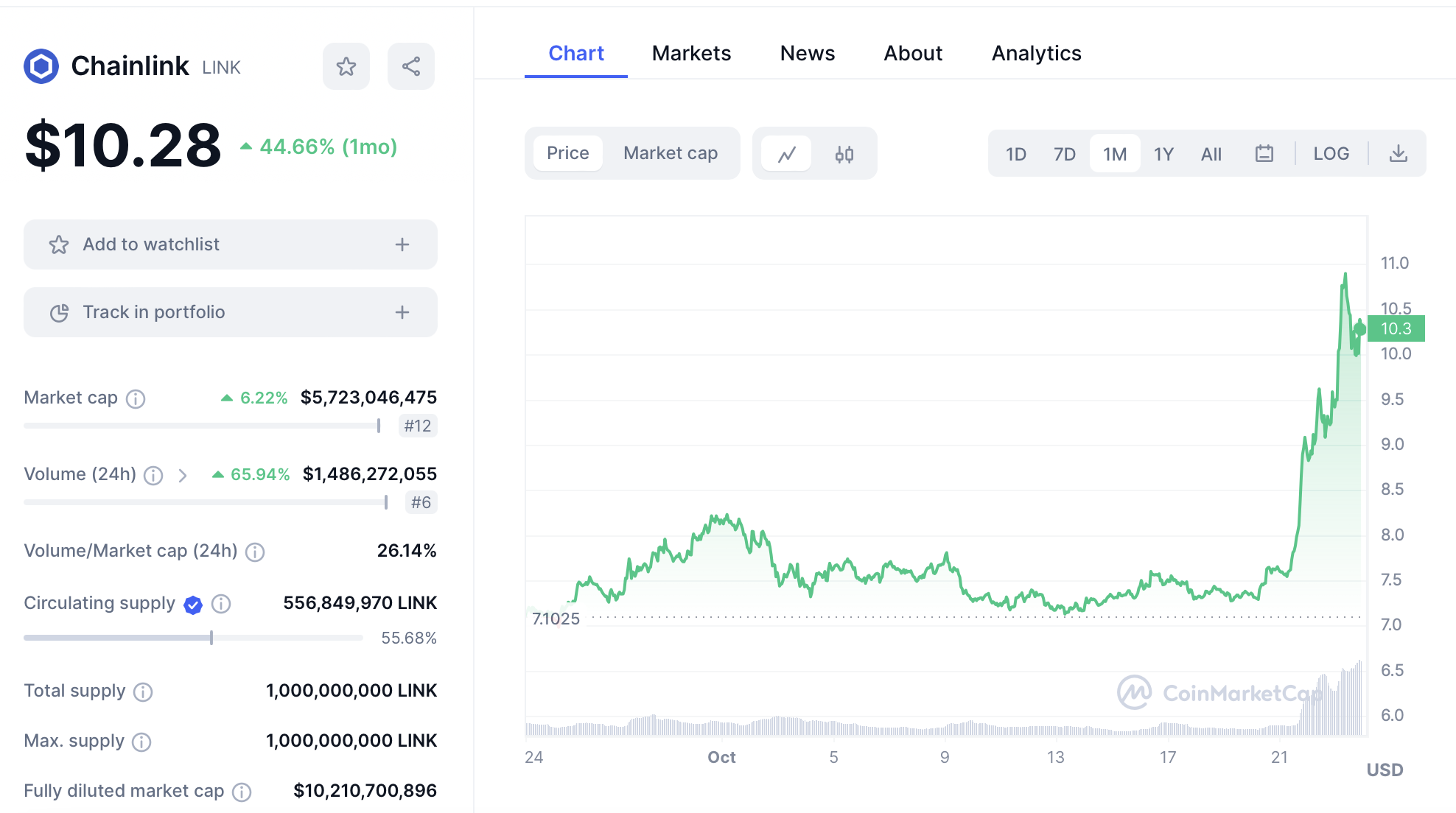
Task: Expand Add to watchlist plus
Action: pyautogui.click(x=402, y=244)
